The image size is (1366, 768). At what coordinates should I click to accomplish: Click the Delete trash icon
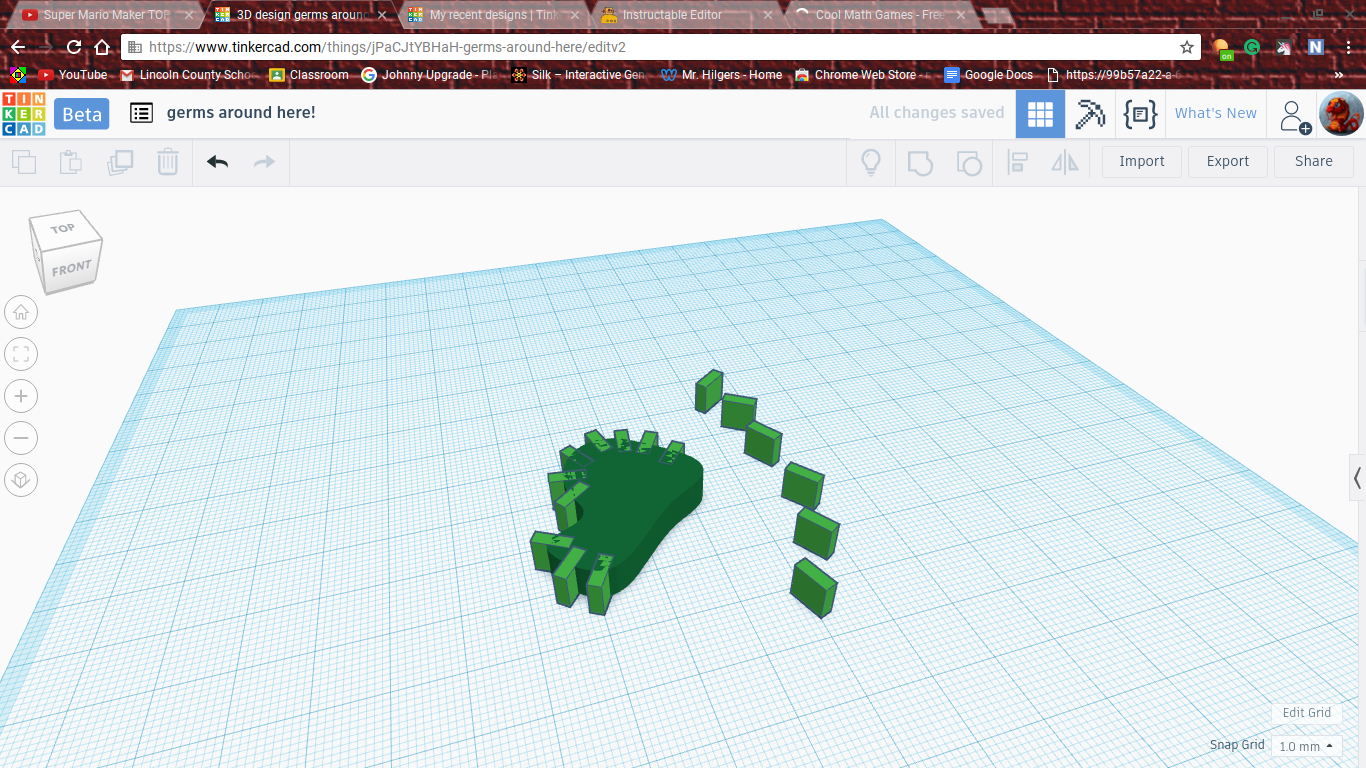tap(168, 162)
